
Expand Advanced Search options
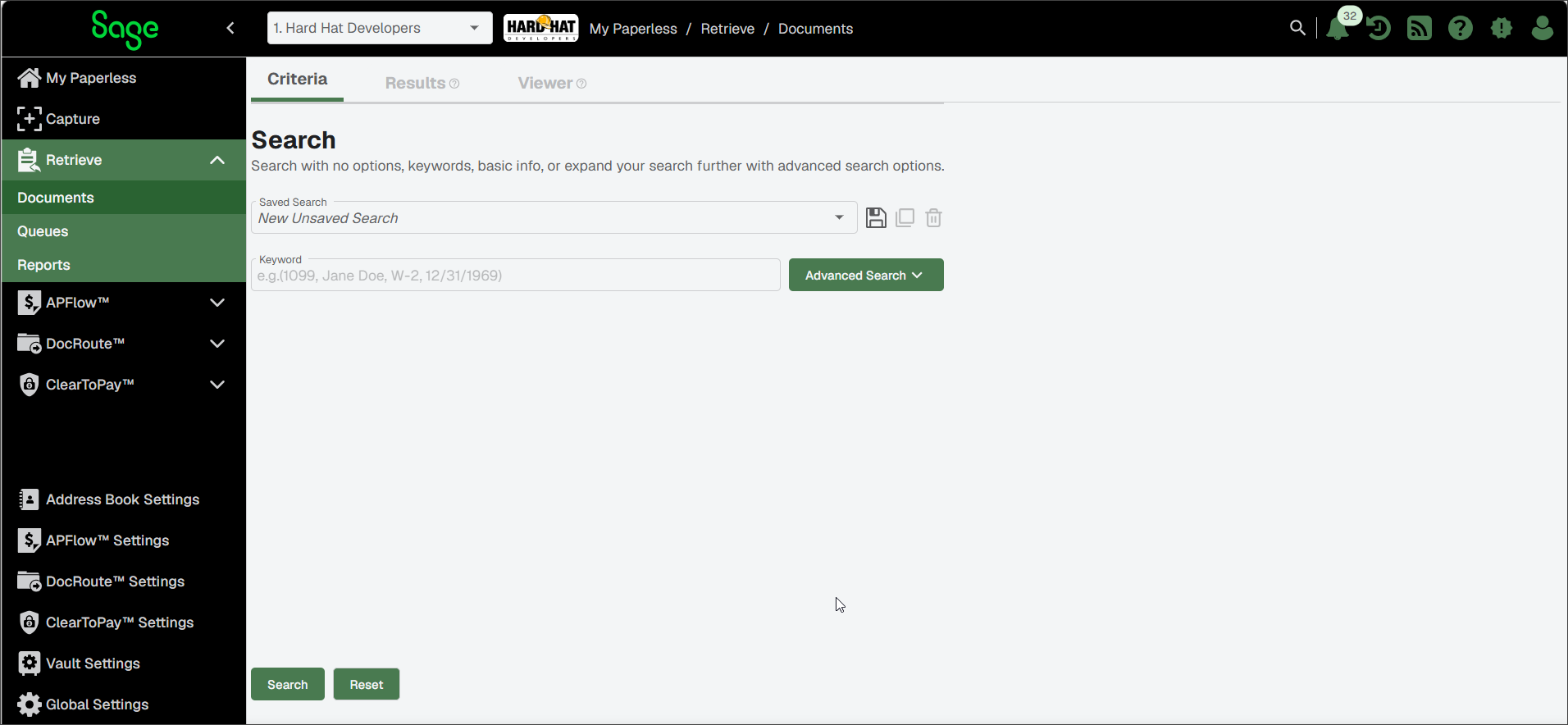[866, 275]
